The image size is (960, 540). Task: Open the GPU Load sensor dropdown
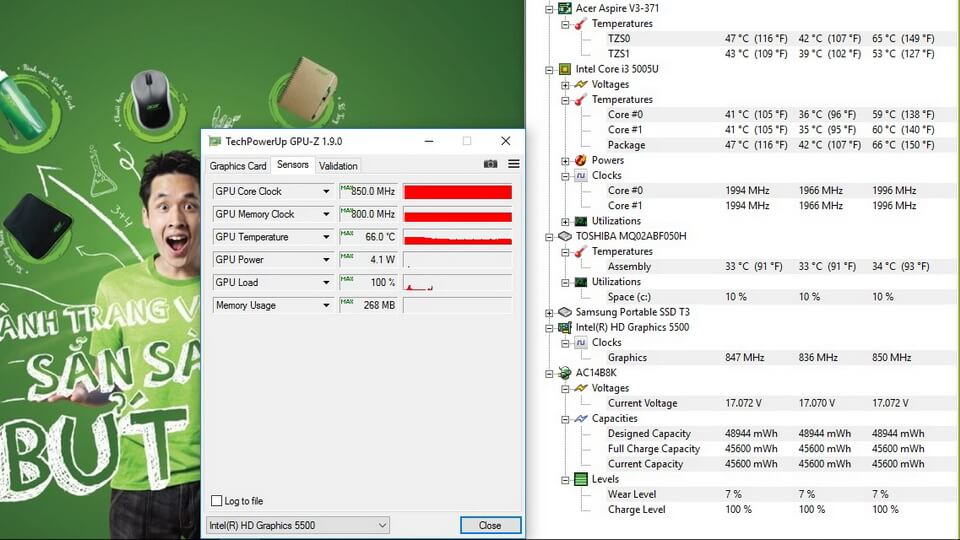coord(326,282)
